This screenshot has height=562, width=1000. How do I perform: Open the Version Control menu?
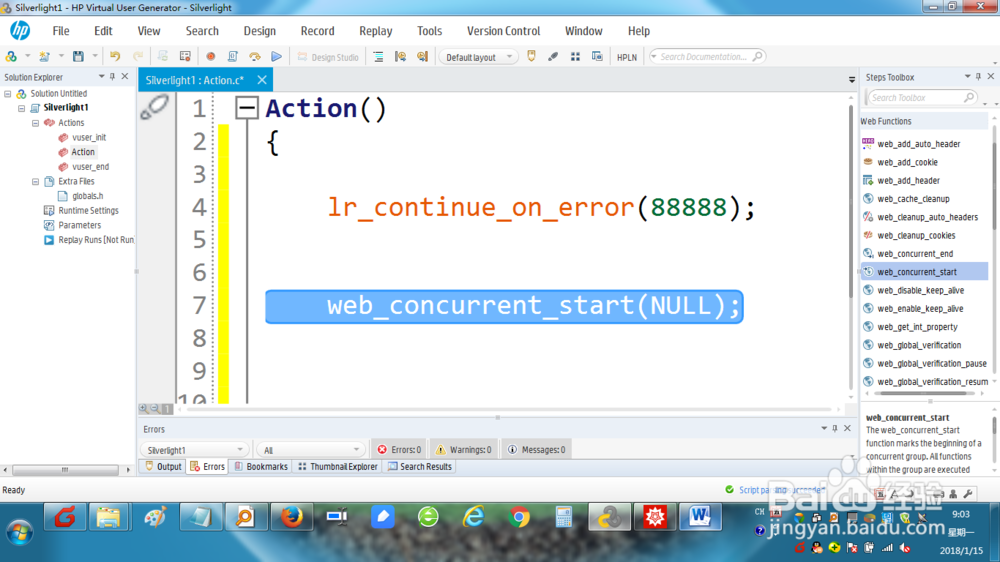[x=503, y=31]
